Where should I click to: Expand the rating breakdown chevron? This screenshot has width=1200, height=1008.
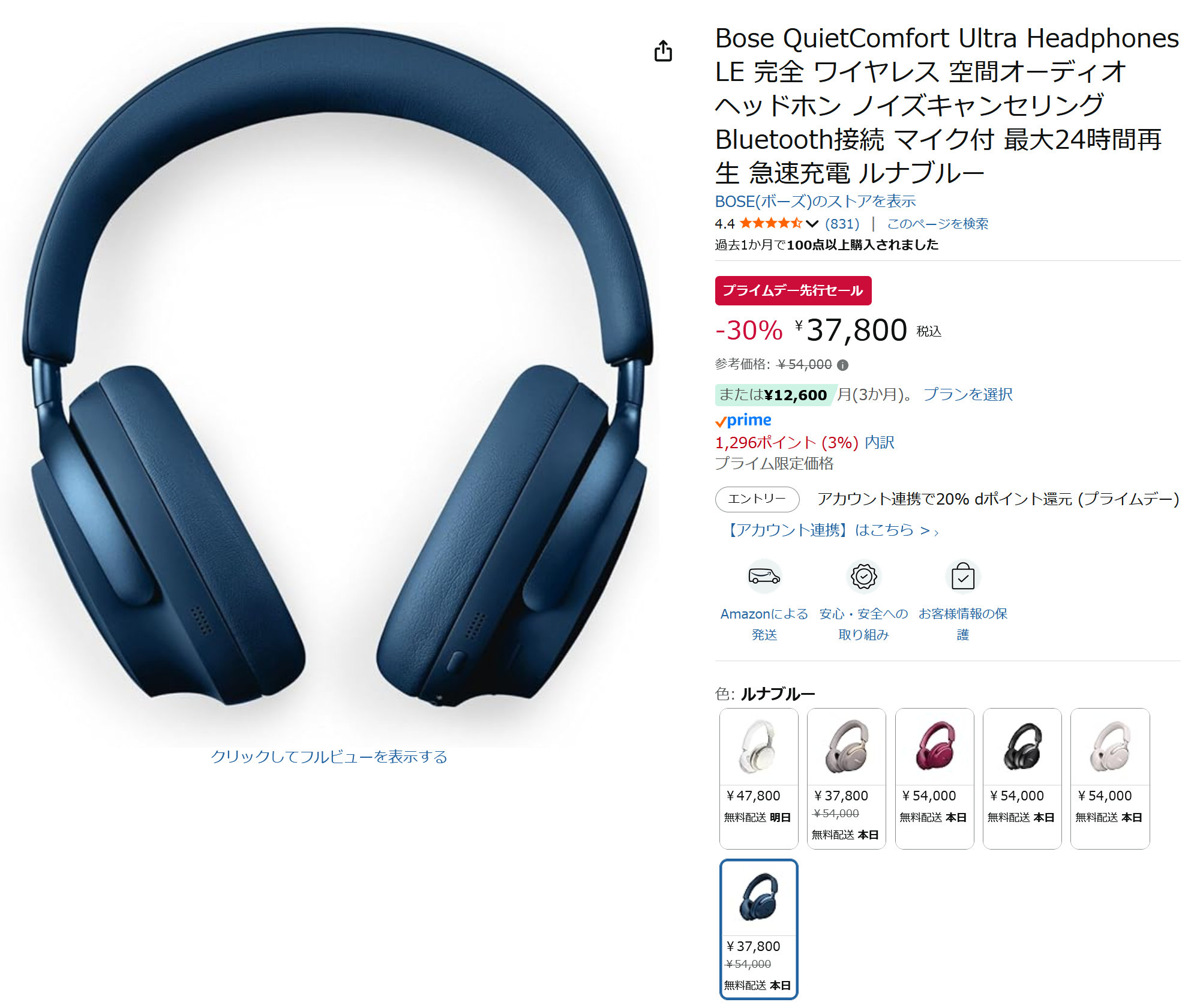[812, 224]
